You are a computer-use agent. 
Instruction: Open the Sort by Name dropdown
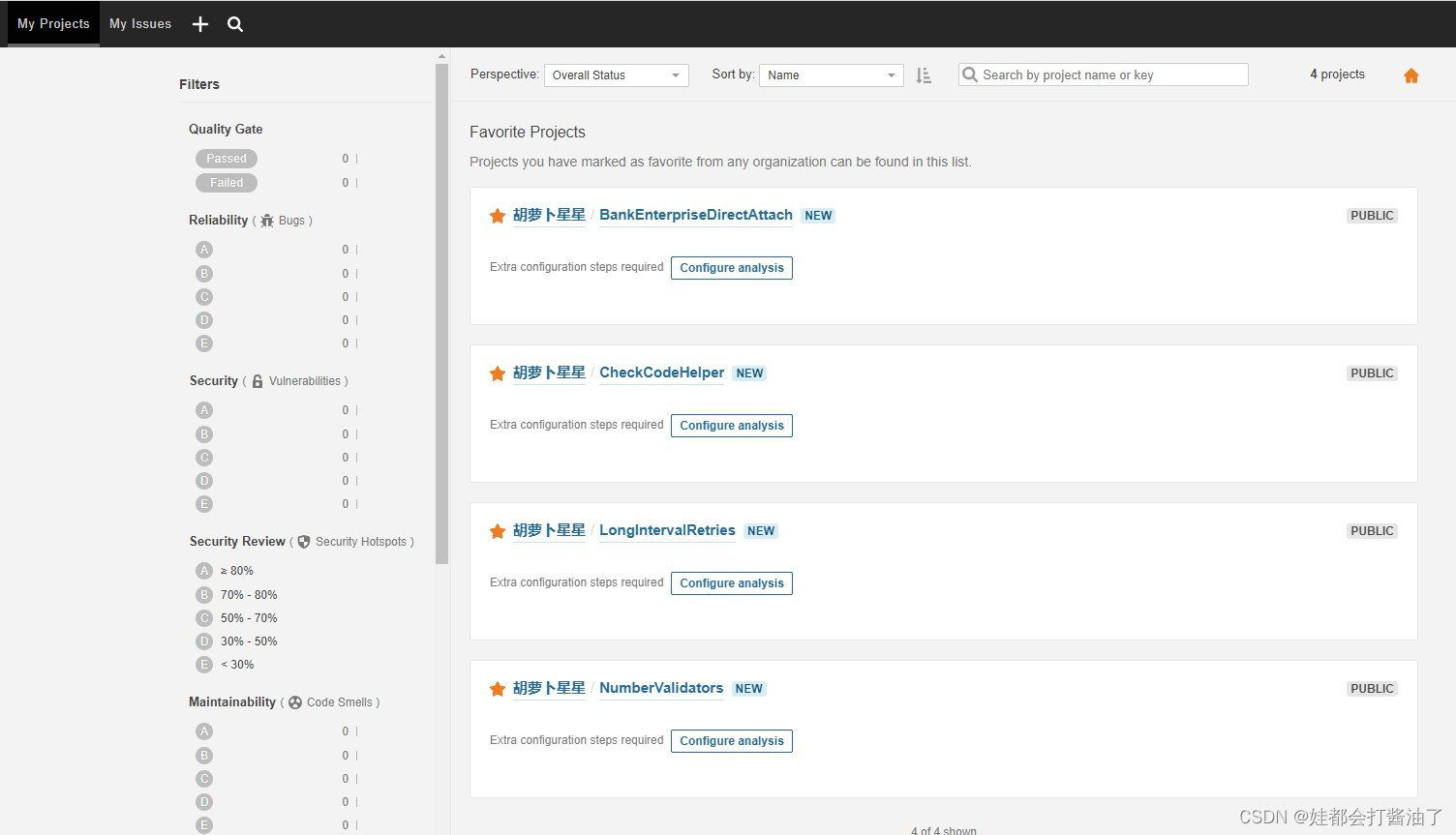[x=832, y=75]
